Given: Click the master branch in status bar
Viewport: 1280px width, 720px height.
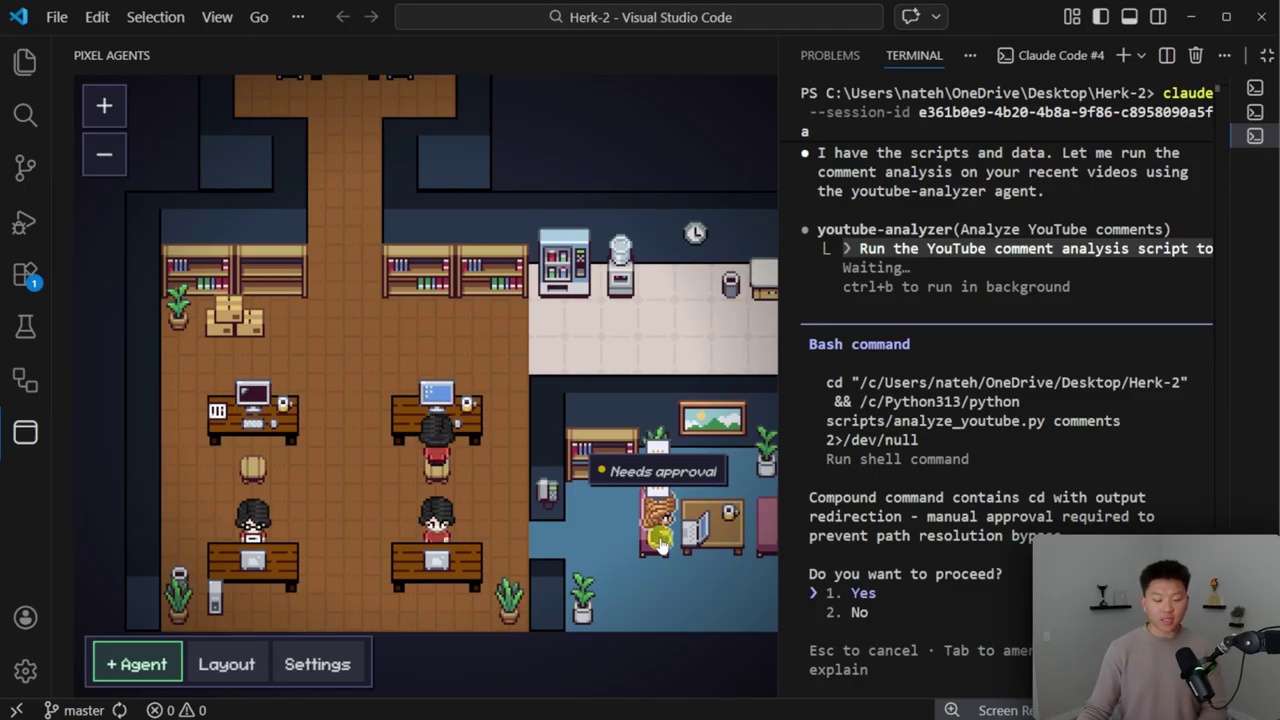Looking at the screenshot, I should pos(74,710).
